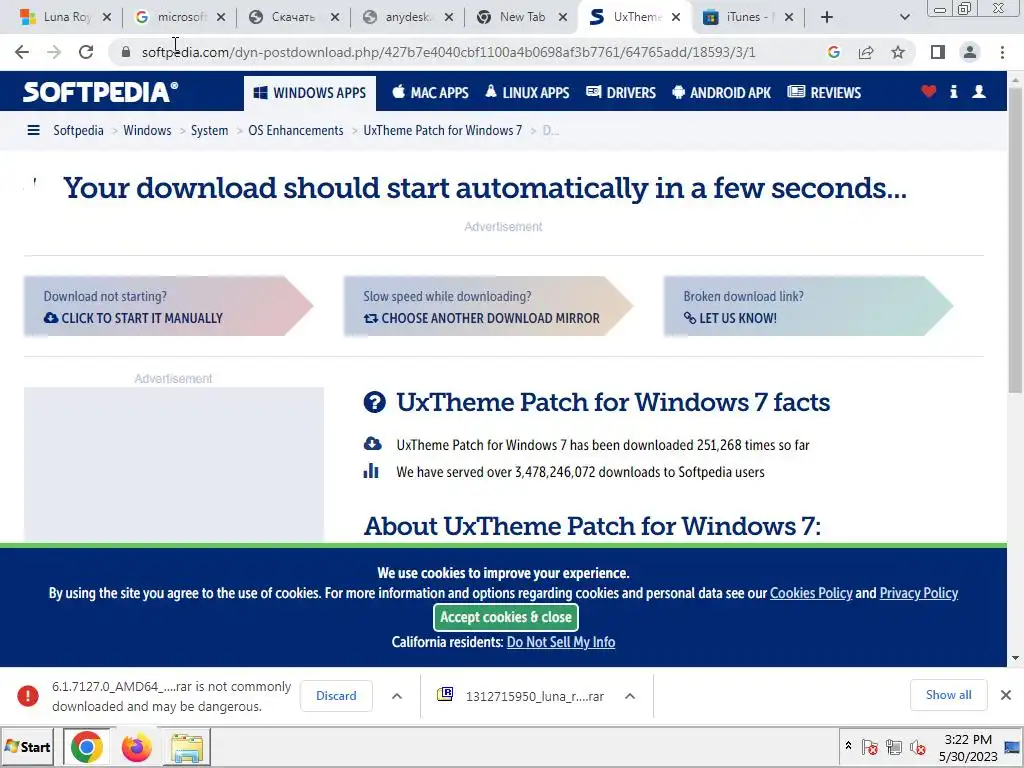Report broken link via Let Us Know

click(808, 306)
